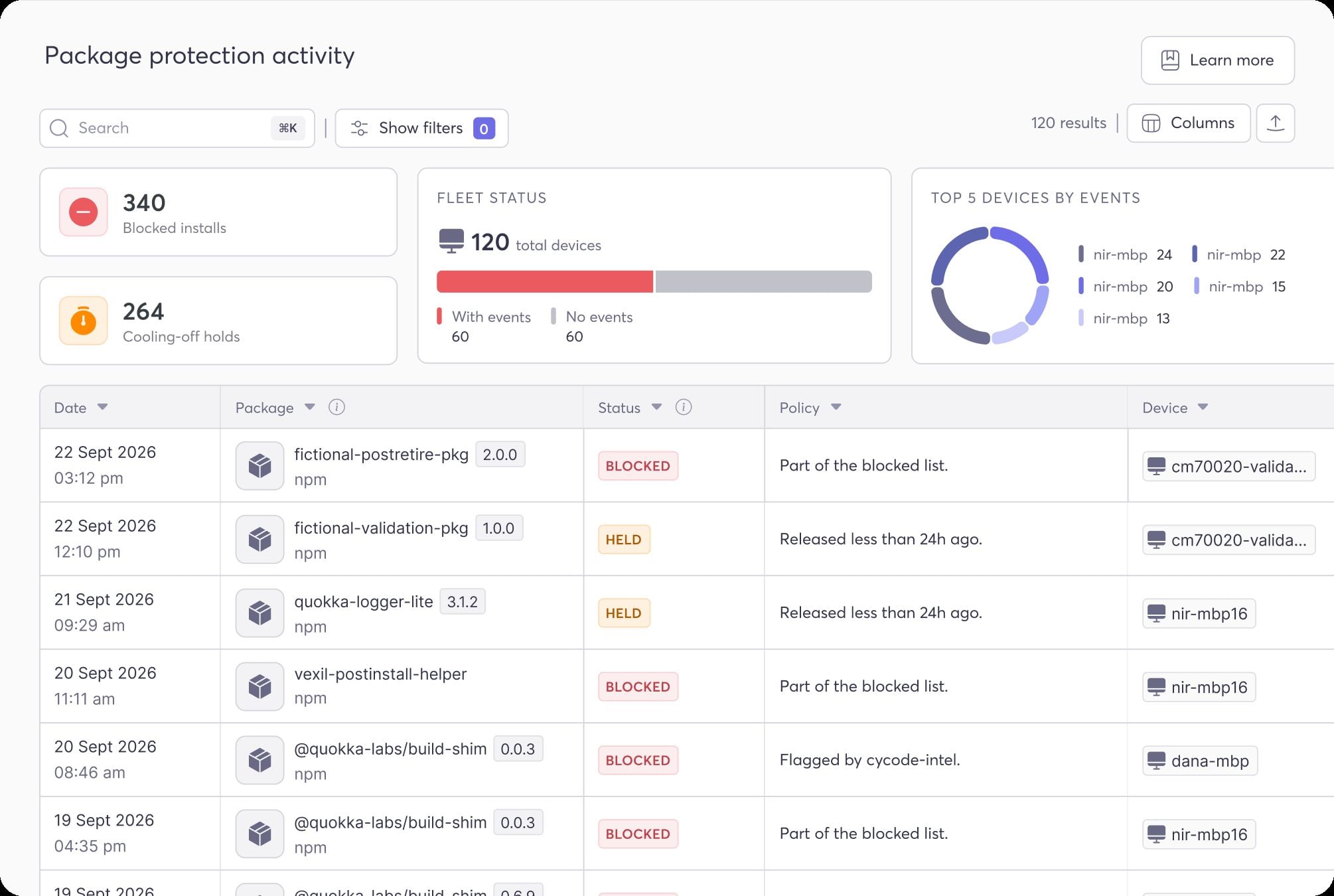The height and width of the screenshot is (896, 1334).
Task: Click the Package column info icon
Action: pyautogui.click(x=336, y=407)
